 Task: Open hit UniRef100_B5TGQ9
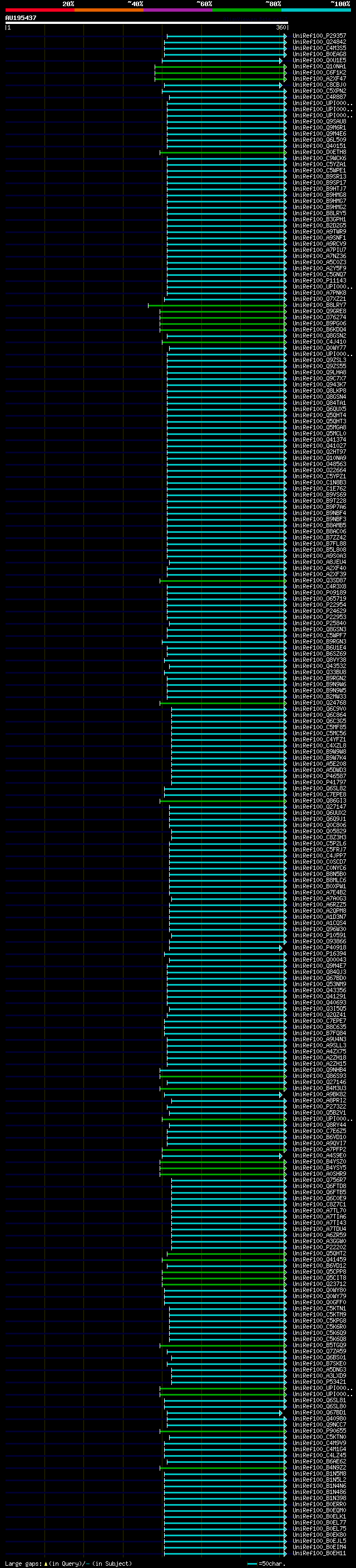[x=319, y=1344]
